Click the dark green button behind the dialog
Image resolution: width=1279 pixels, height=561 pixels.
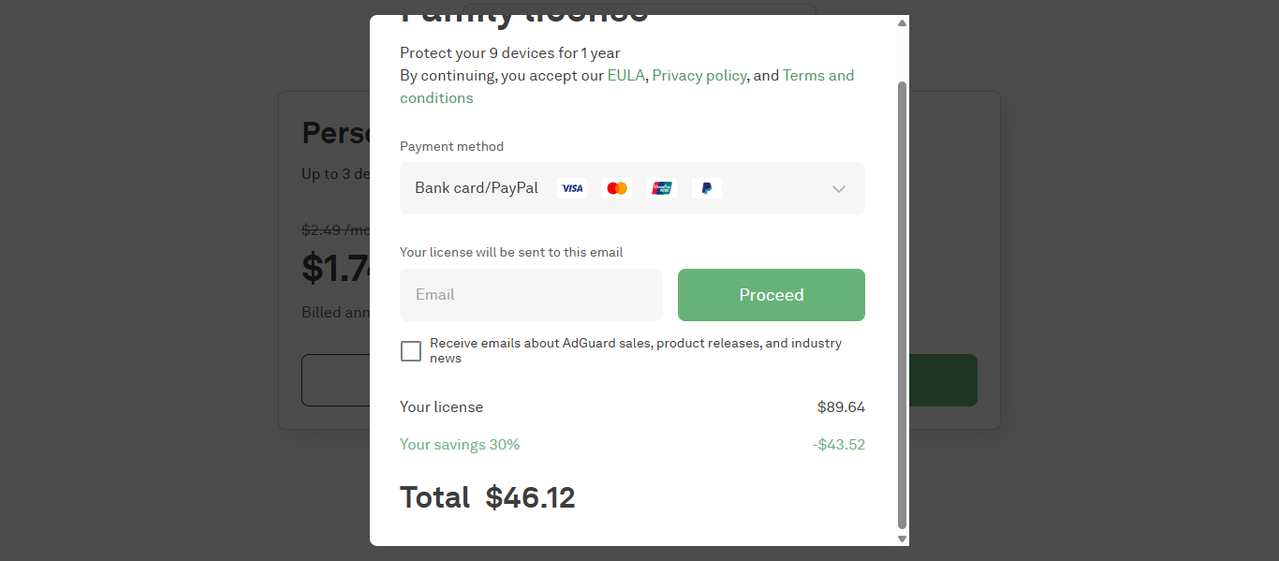[x=943, y=380]
